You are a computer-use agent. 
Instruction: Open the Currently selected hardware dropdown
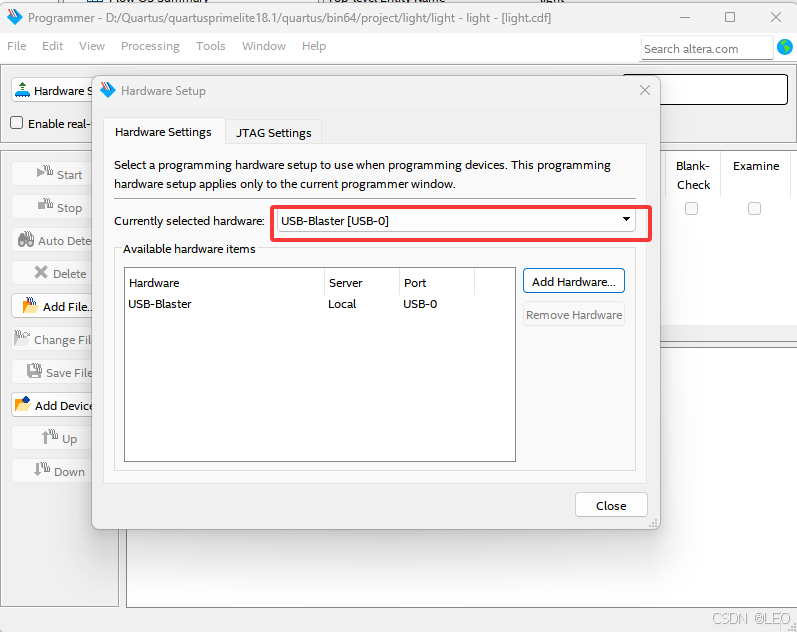(x=456, y=221)
